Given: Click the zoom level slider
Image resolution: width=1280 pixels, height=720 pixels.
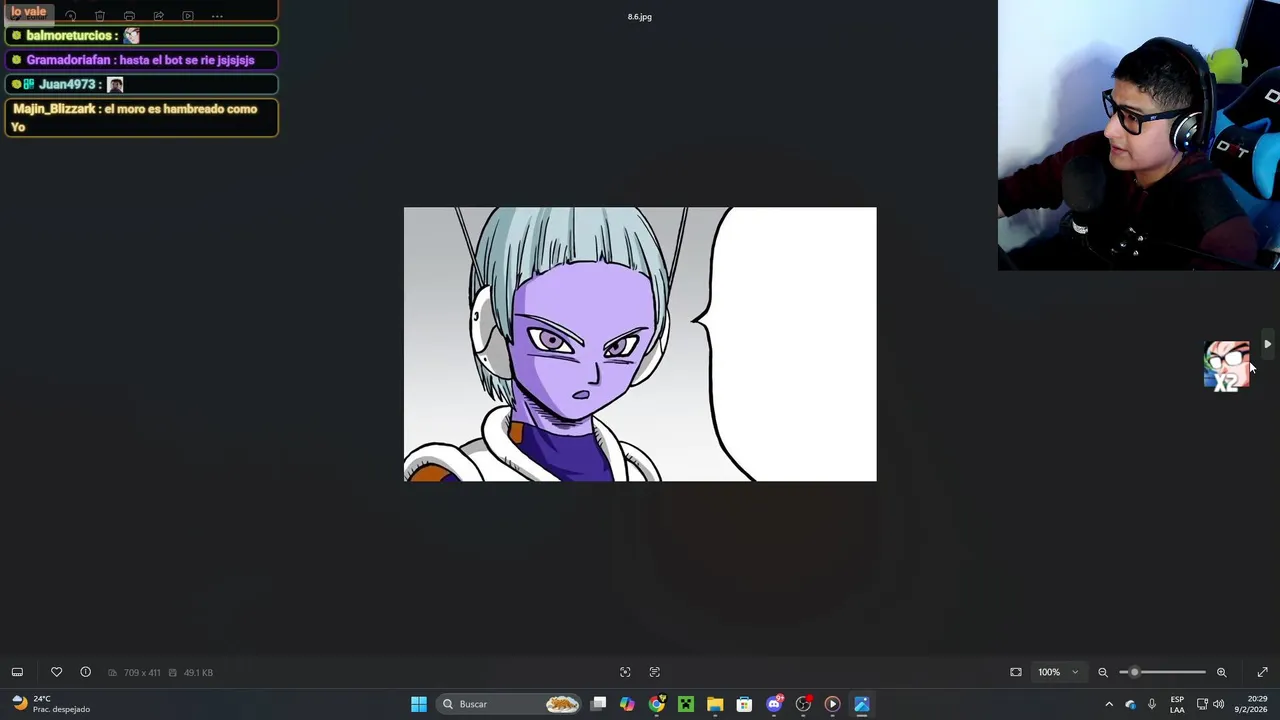Looking at the screenshot, I should click(x=1163, y=672).
